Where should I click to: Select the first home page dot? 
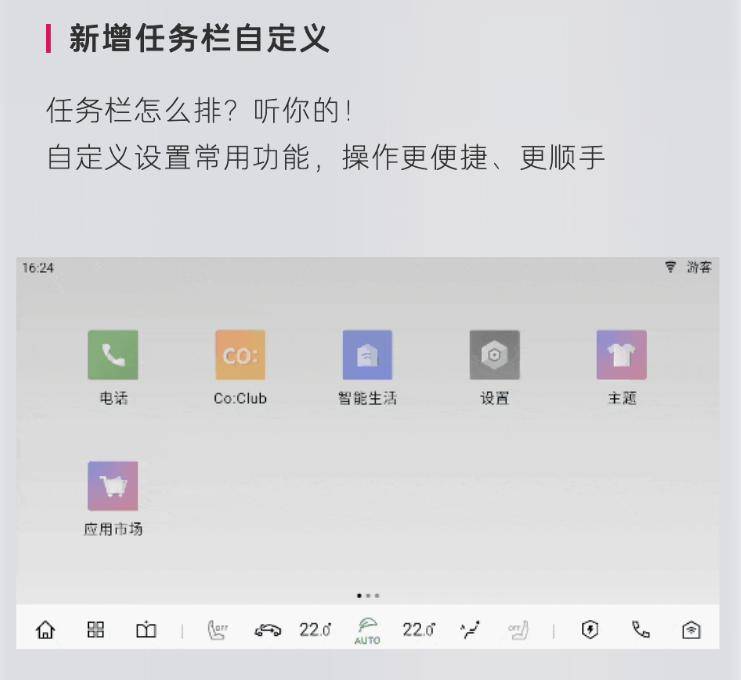click(x=359, y=595)
